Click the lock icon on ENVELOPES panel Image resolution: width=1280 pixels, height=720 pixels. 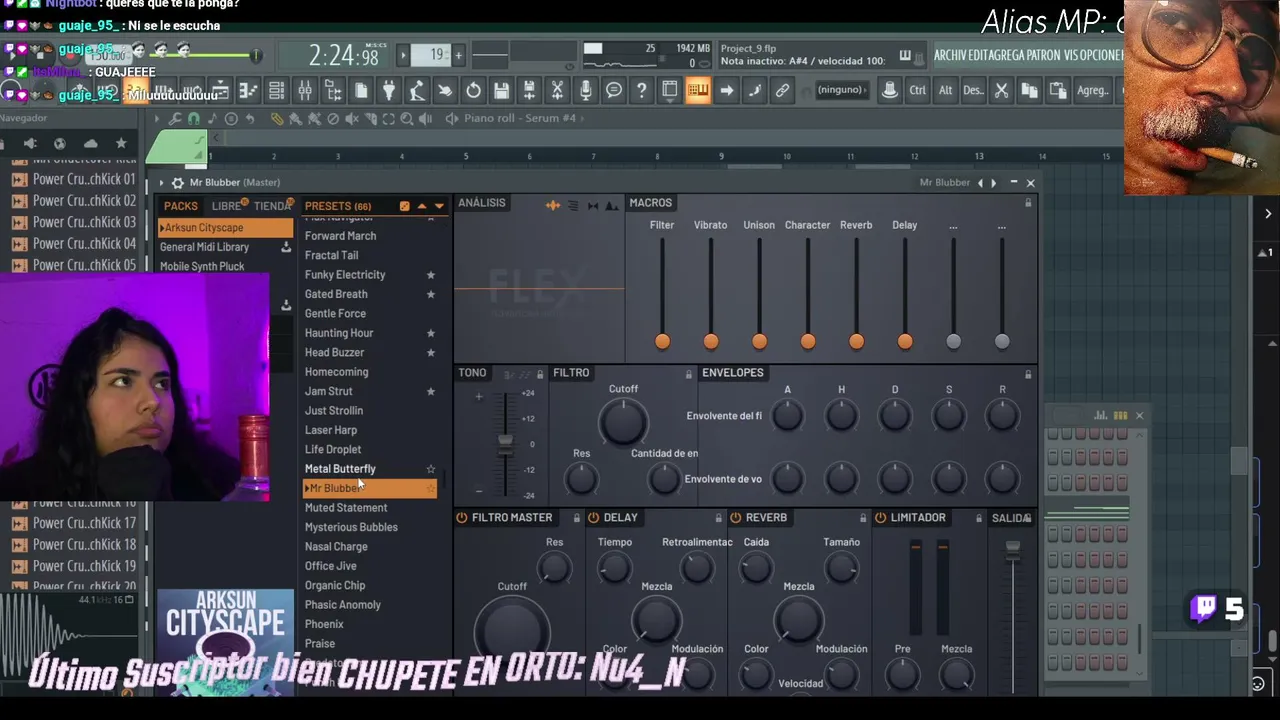[1027, 374]
